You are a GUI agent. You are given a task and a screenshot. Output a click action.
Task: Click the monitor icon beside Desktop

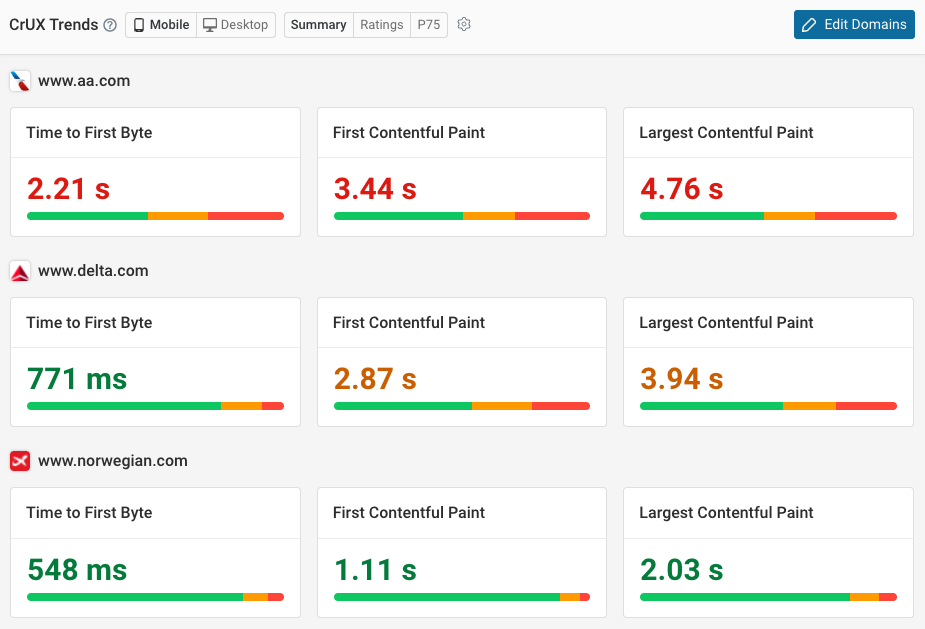[x=210, y=25]
